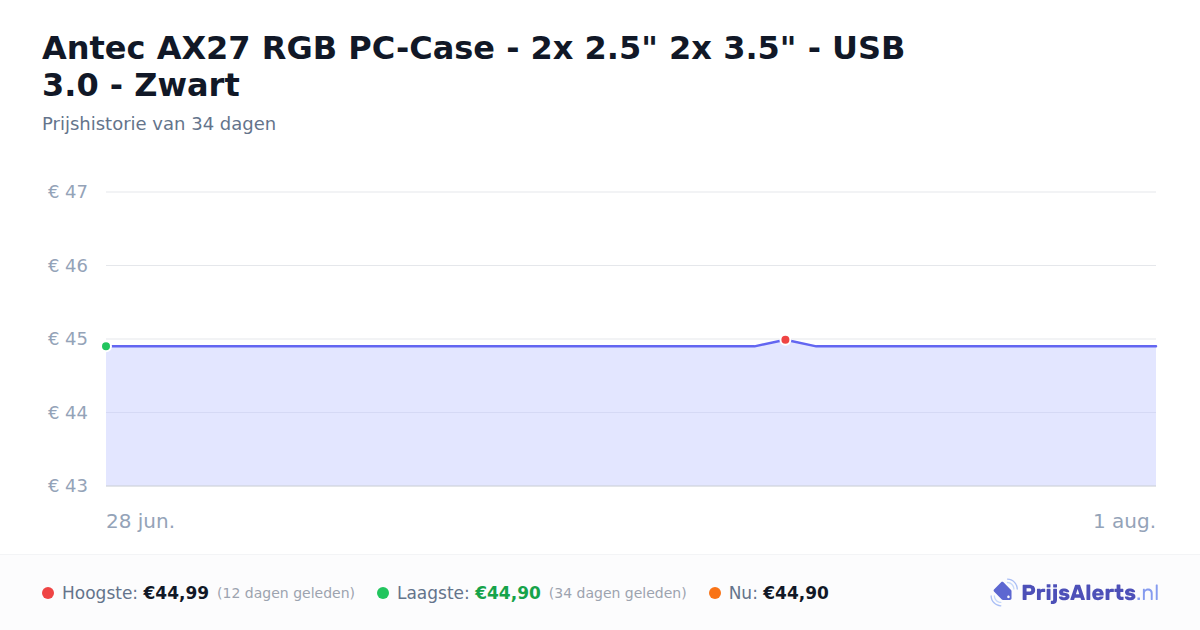Click the 1 aug. end date label
The height and width of the screenshot is (630, 1200).
1124,521
